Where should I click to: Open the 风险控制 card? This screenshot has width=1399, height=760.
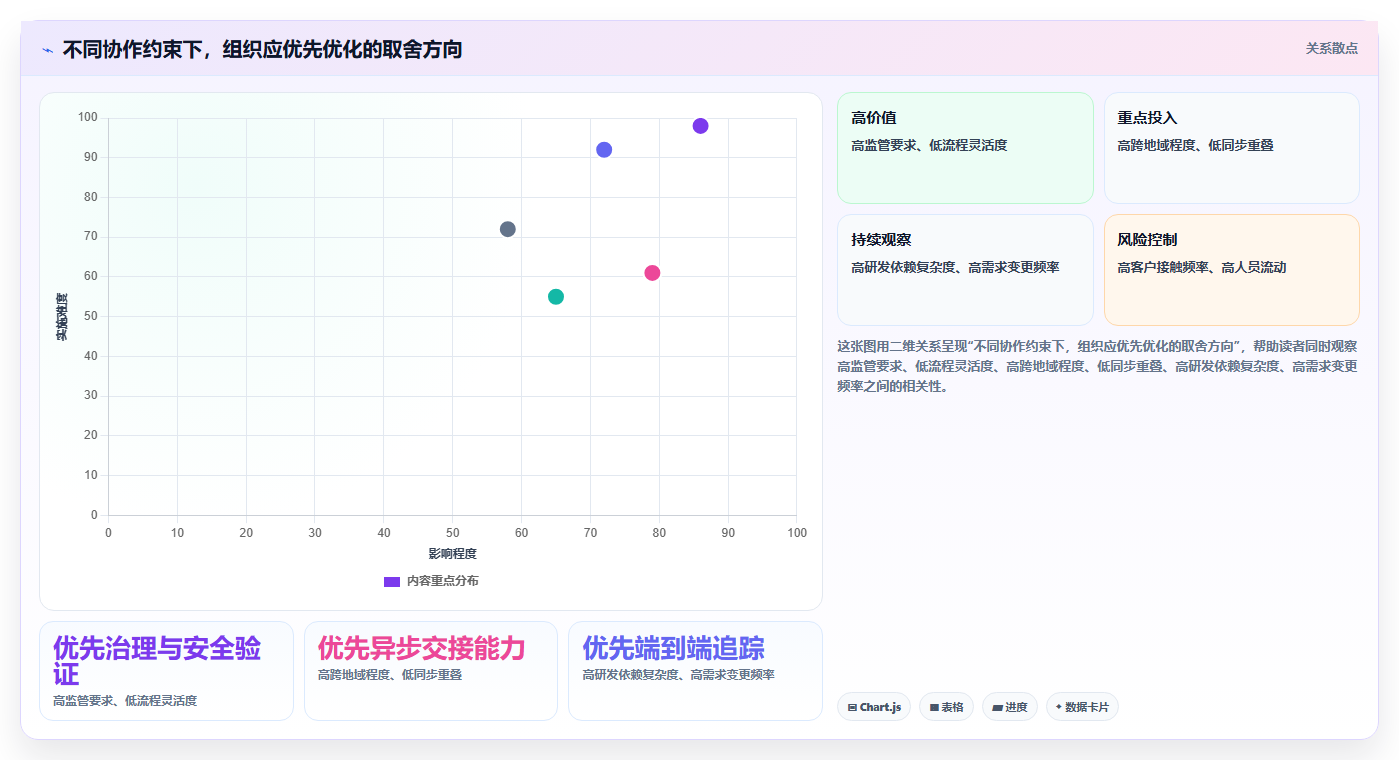(1231, 270)
